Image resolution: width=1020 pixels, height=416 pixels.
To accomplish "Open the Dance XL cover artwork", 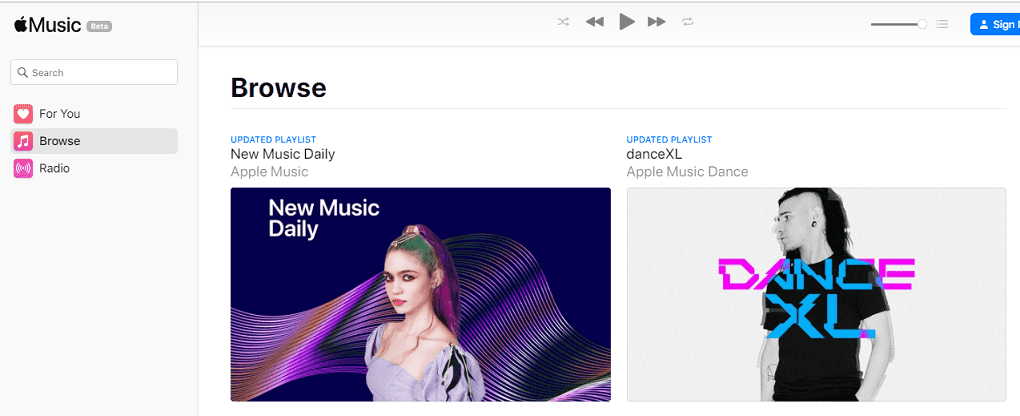I will click(816, 294).
